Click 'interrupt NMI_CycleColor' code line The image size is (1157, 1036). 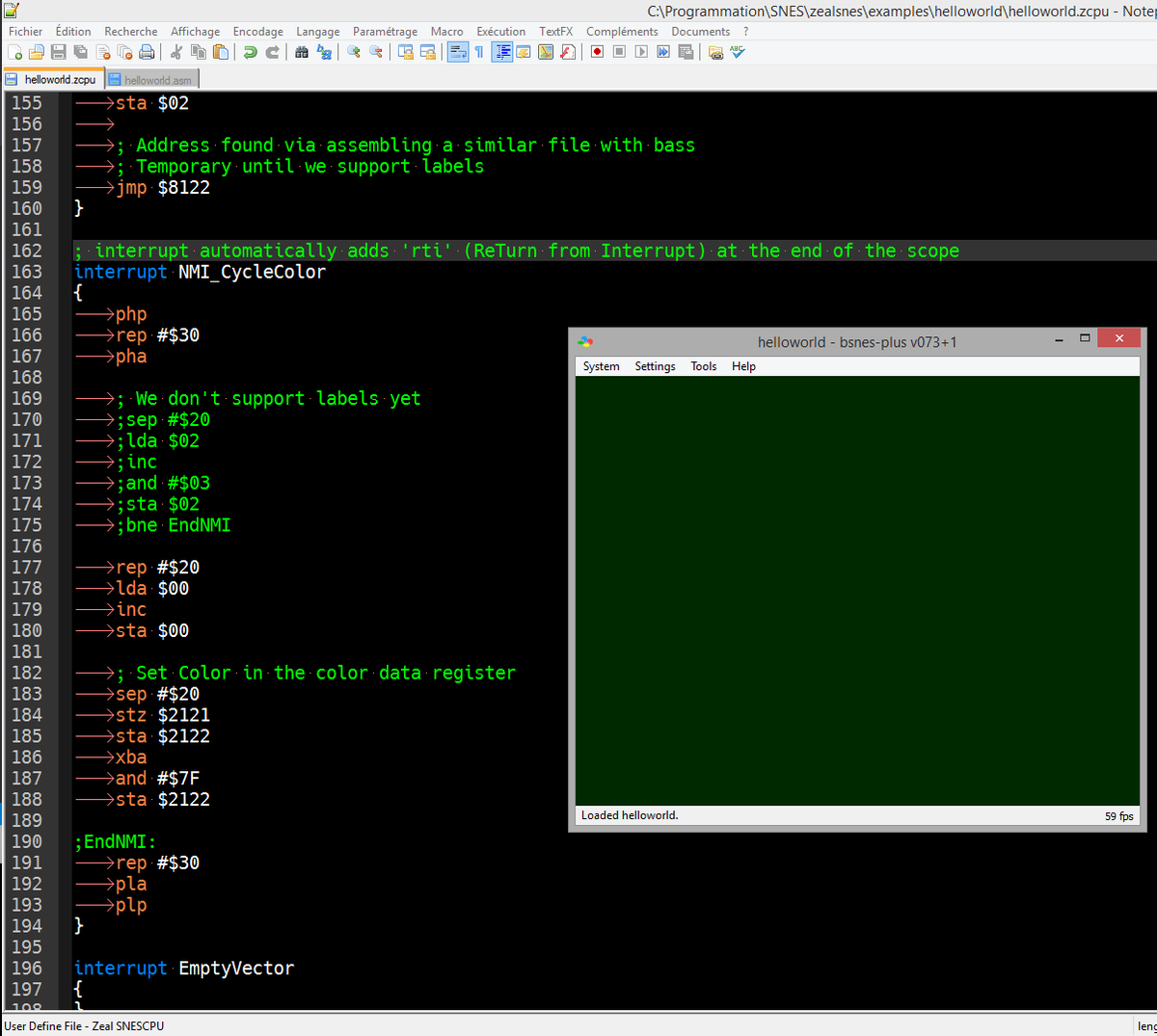tap(200, 272)
